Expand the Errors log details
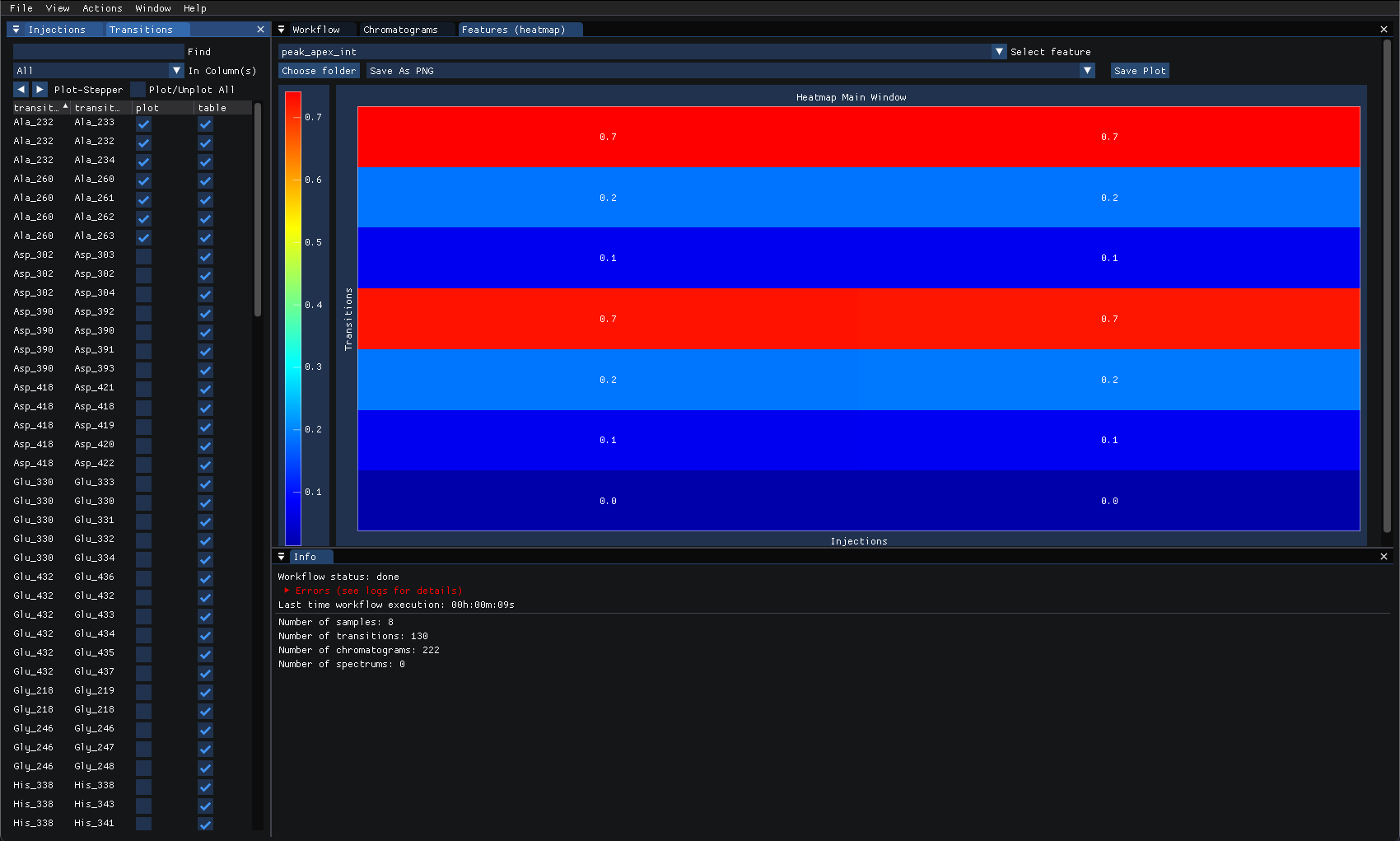 pyautogui.click(x=287, y=591)
